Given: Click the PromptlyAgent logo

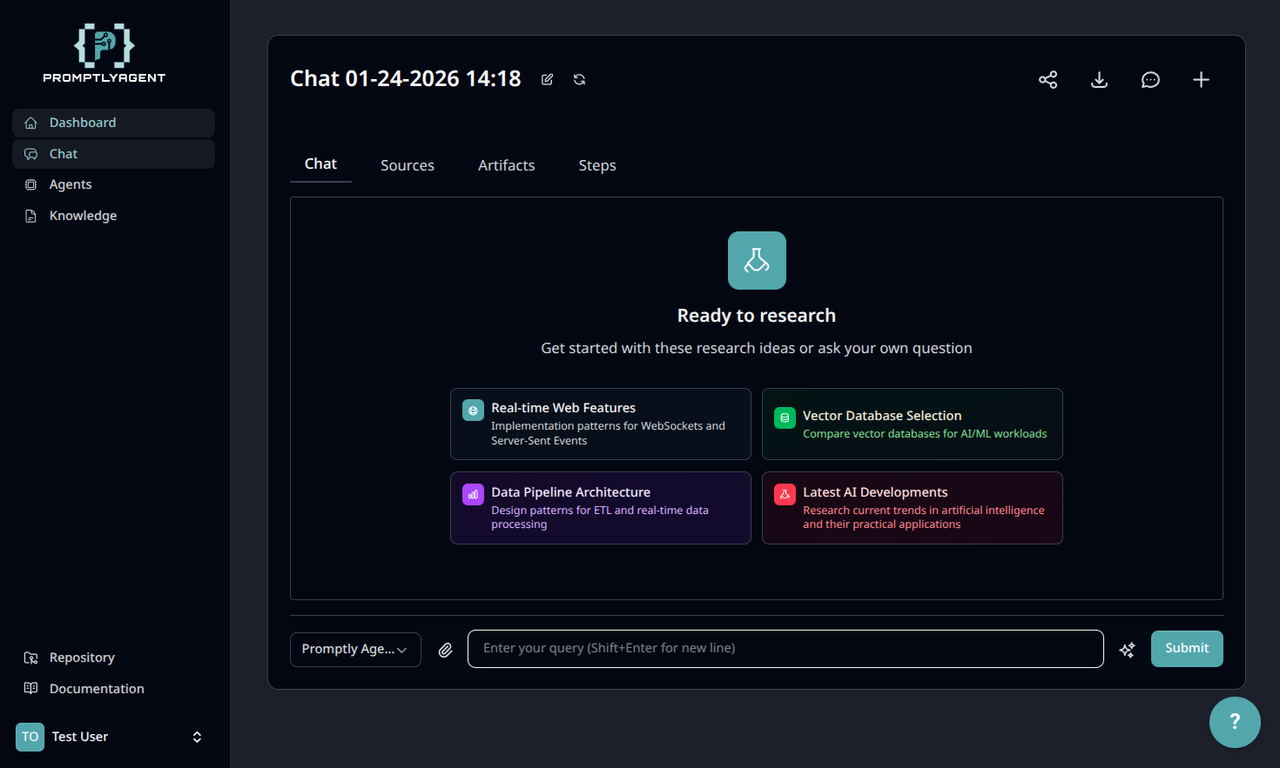Looking at the screenshot, I should [x=104, y=53].
